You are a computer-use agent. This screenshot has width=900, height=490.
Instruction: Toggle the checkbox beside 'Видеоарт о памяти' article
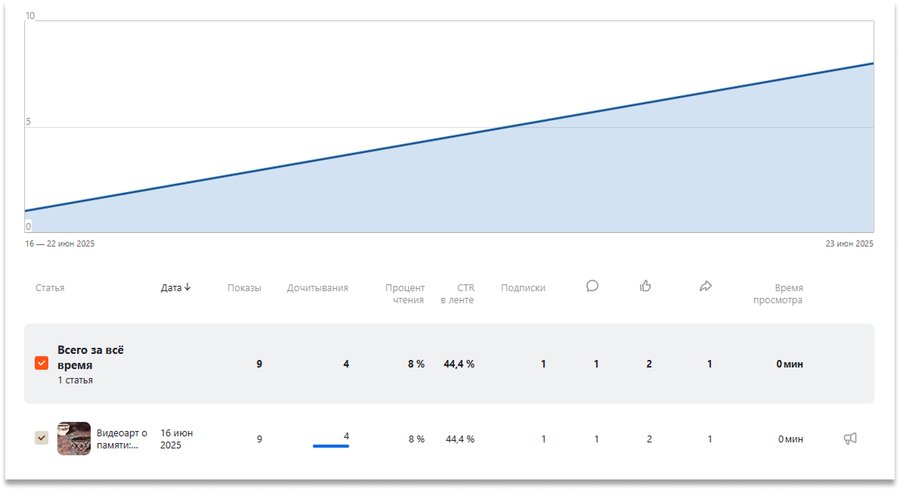point(41,438)
